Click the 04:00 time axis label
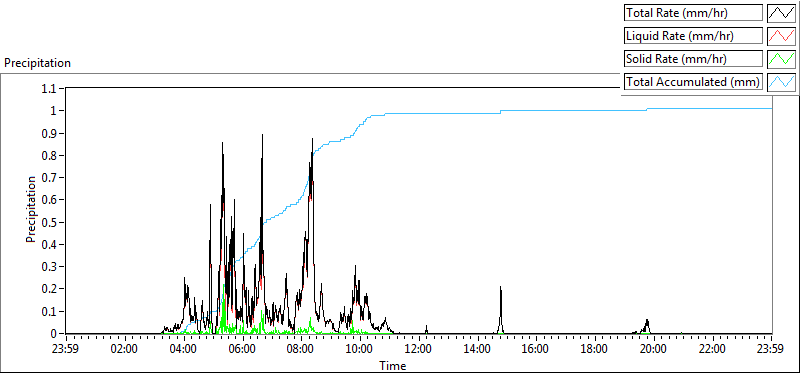Screen dimensions: 800x373 (x=184, y=350)
